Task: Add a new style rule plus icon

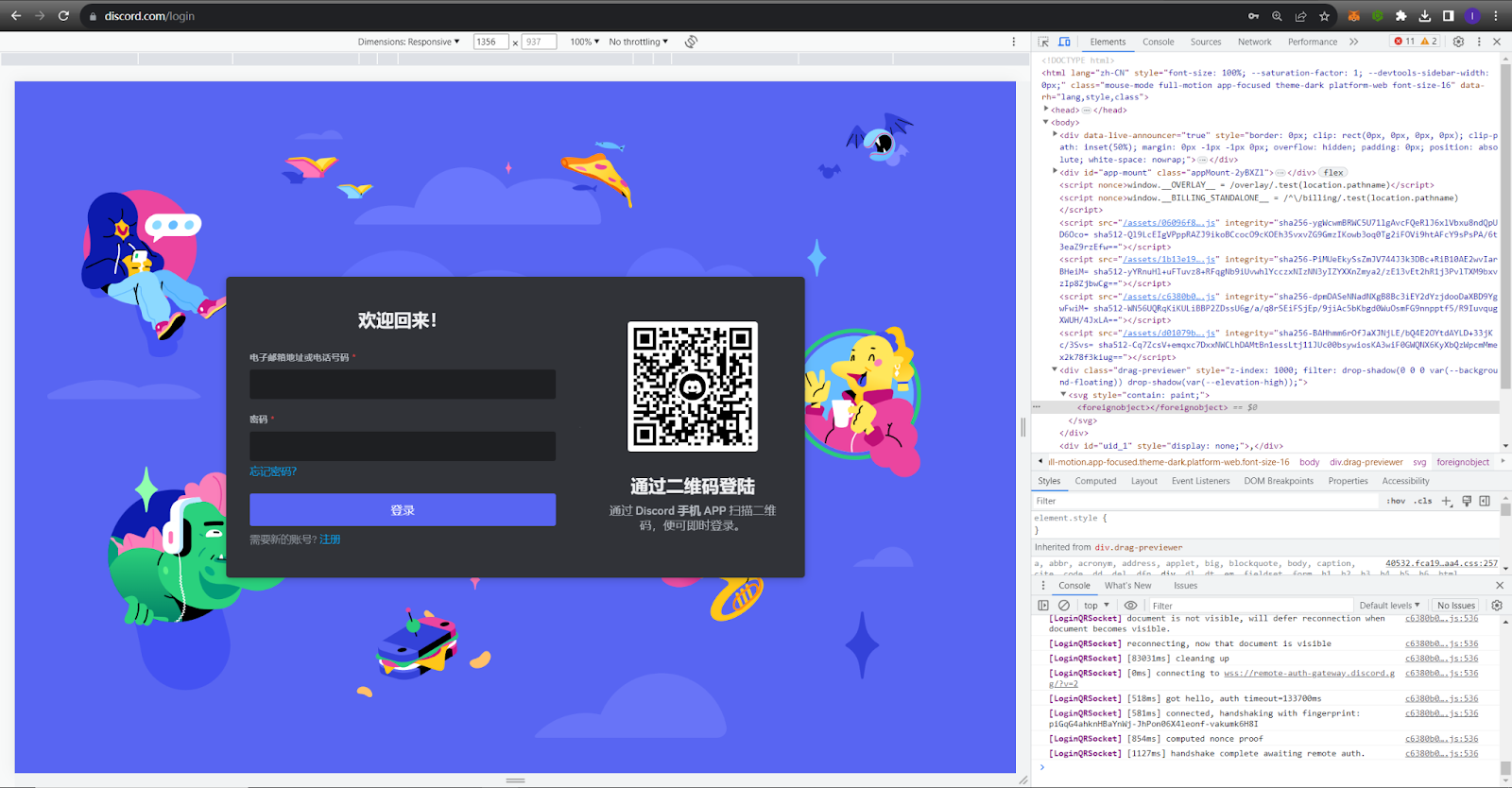Action: point(1446,501)
